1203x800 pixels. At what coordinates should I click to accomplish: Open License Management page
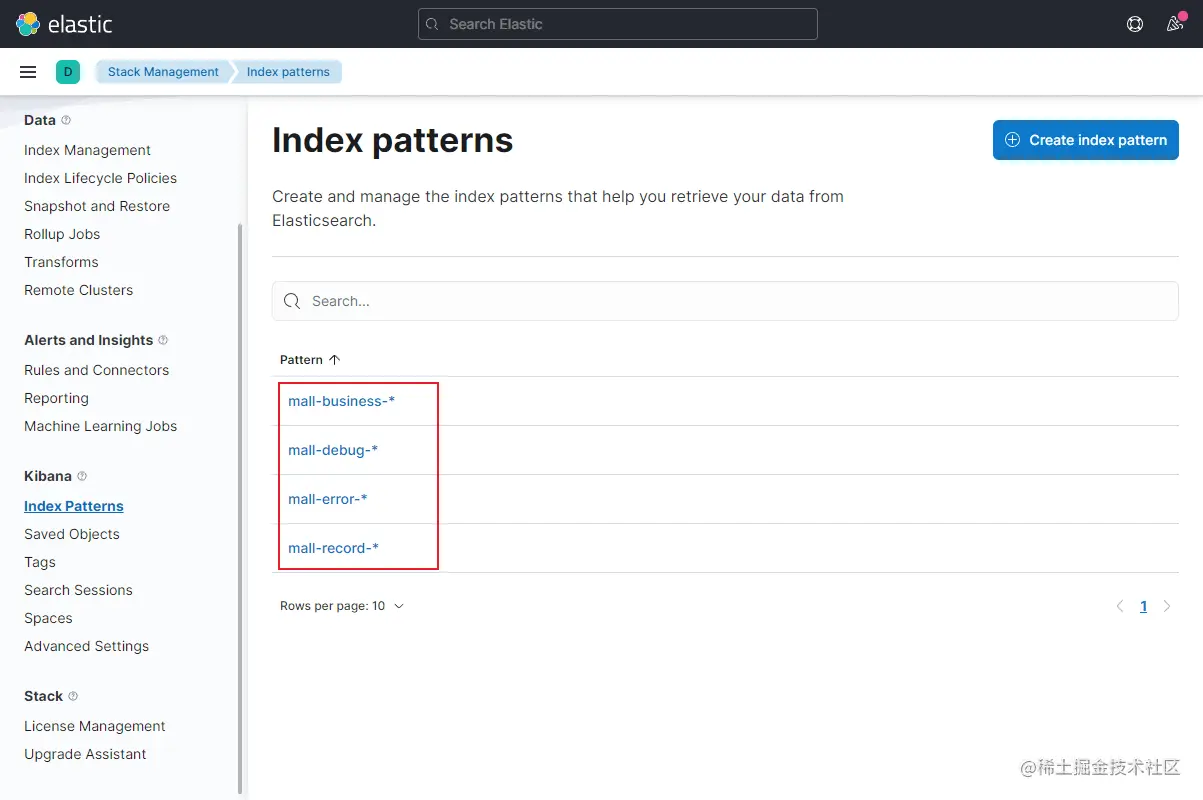point(95,726)
